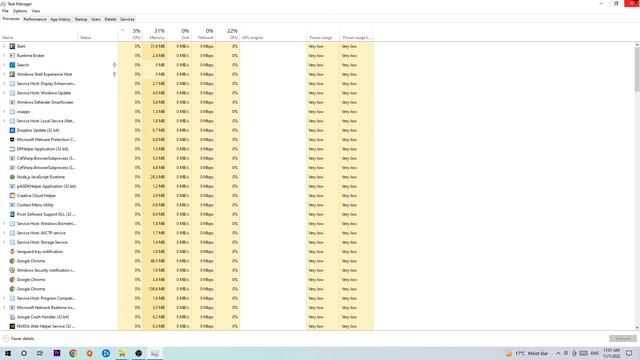Expand the Search process group

(4, 65)
